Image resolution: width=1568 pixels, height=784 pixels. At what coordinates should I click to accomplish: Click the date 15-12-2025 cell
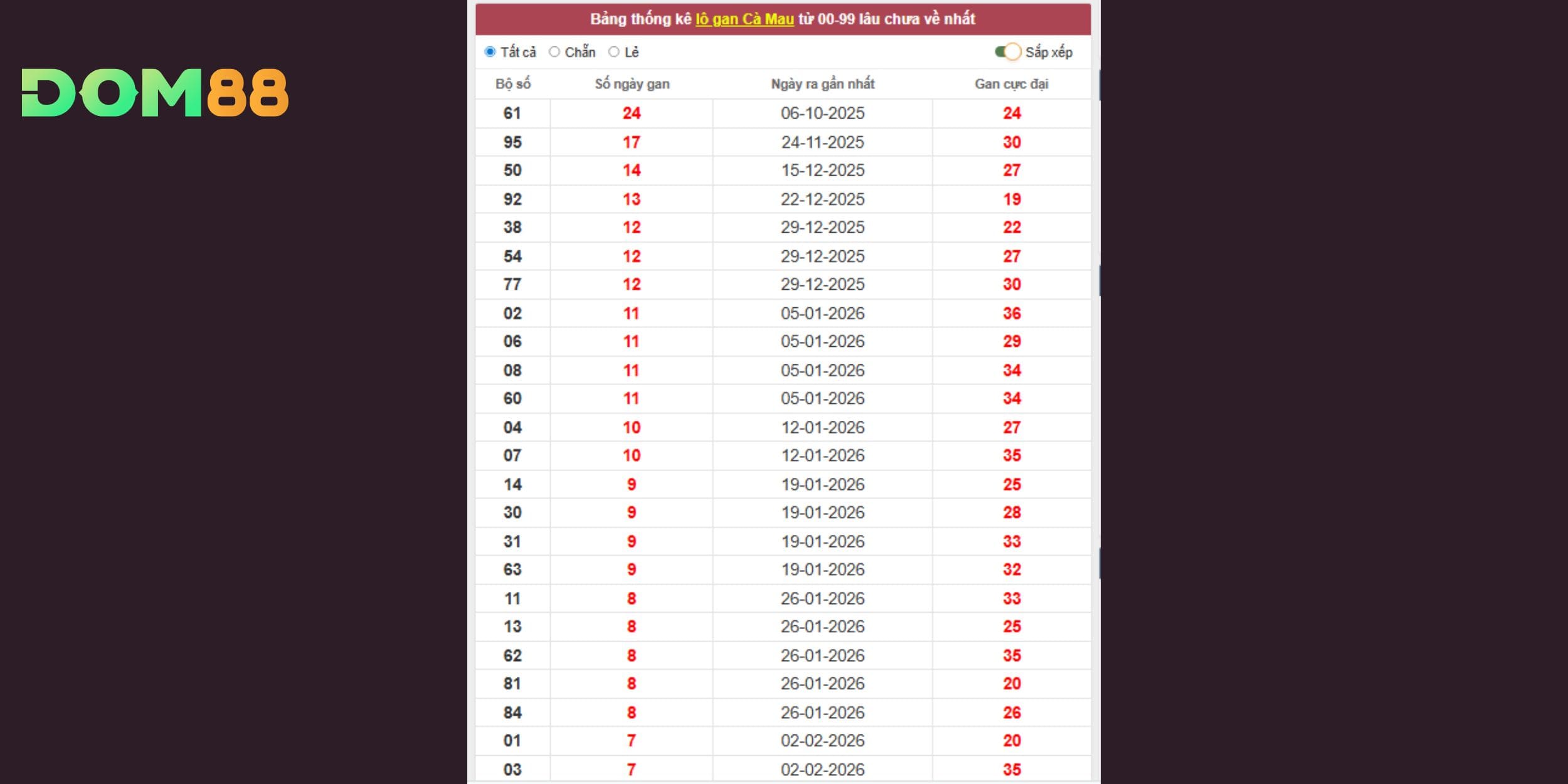tap(822, 171)
